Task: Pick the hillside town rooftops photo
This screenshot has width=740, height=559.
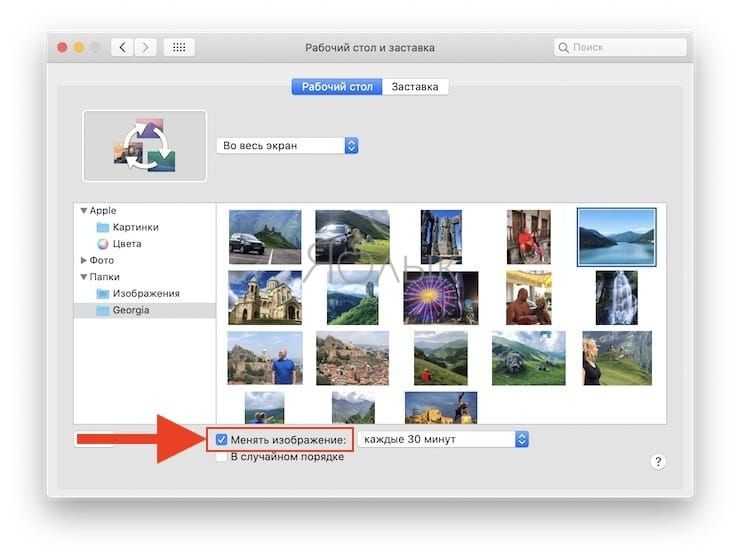Action: pos(353,358)
